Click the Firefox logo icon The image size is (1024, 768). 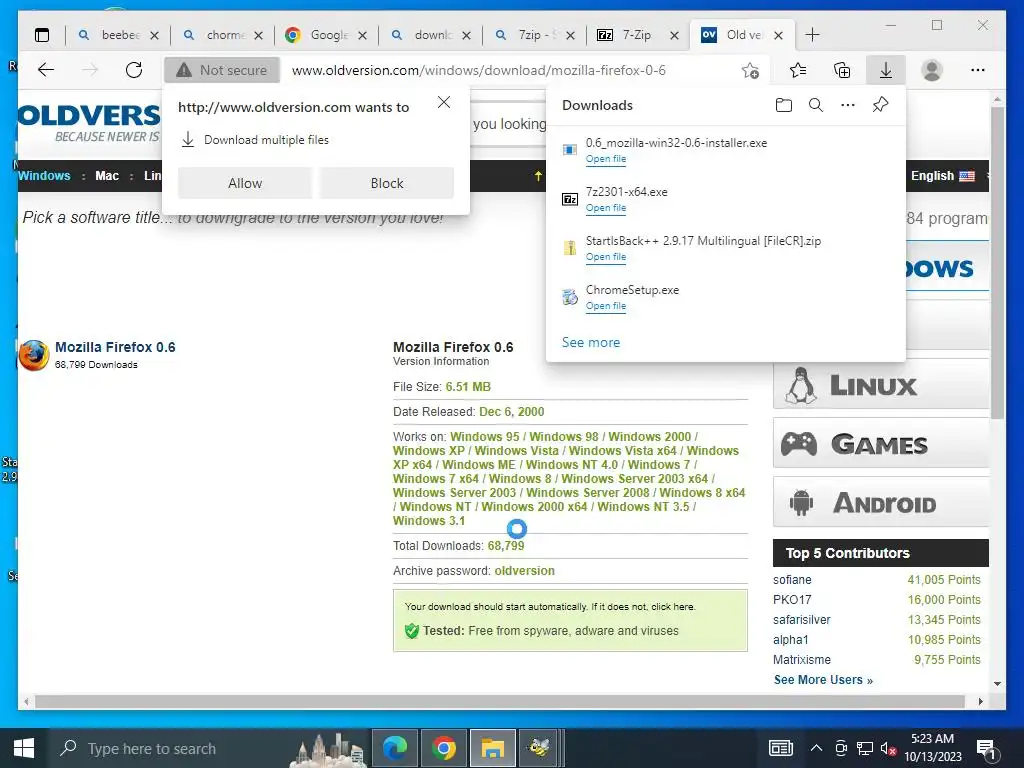point(34,355)
